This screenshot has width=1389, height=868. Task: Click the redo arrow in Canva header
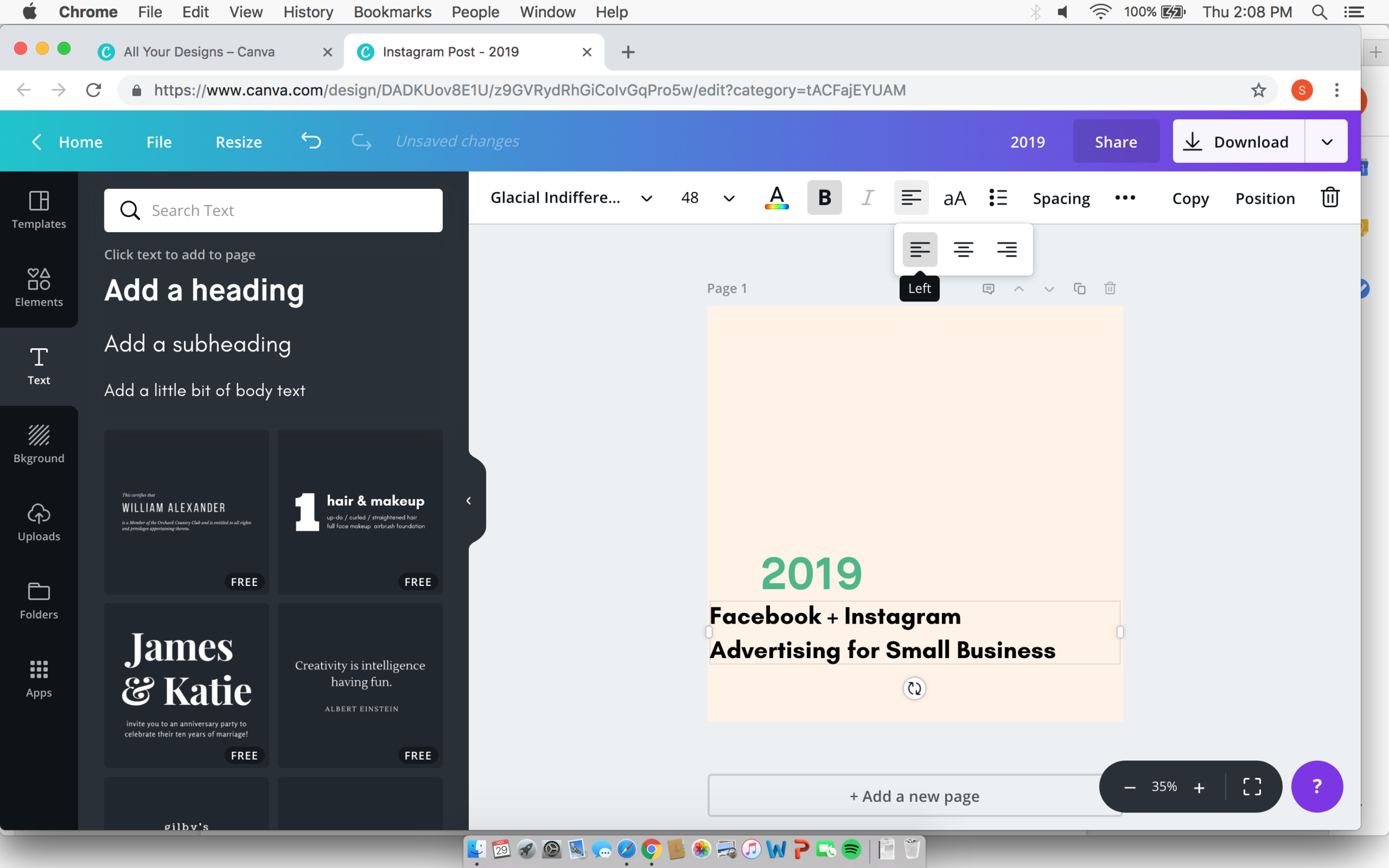[361, 141]
